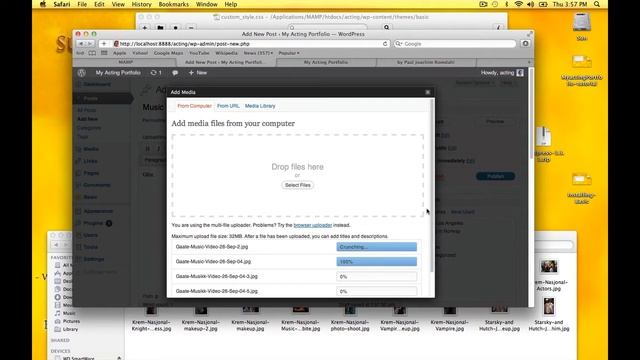Switch to the From URL tab
The image size is (640, 360).
click(228, 106)
